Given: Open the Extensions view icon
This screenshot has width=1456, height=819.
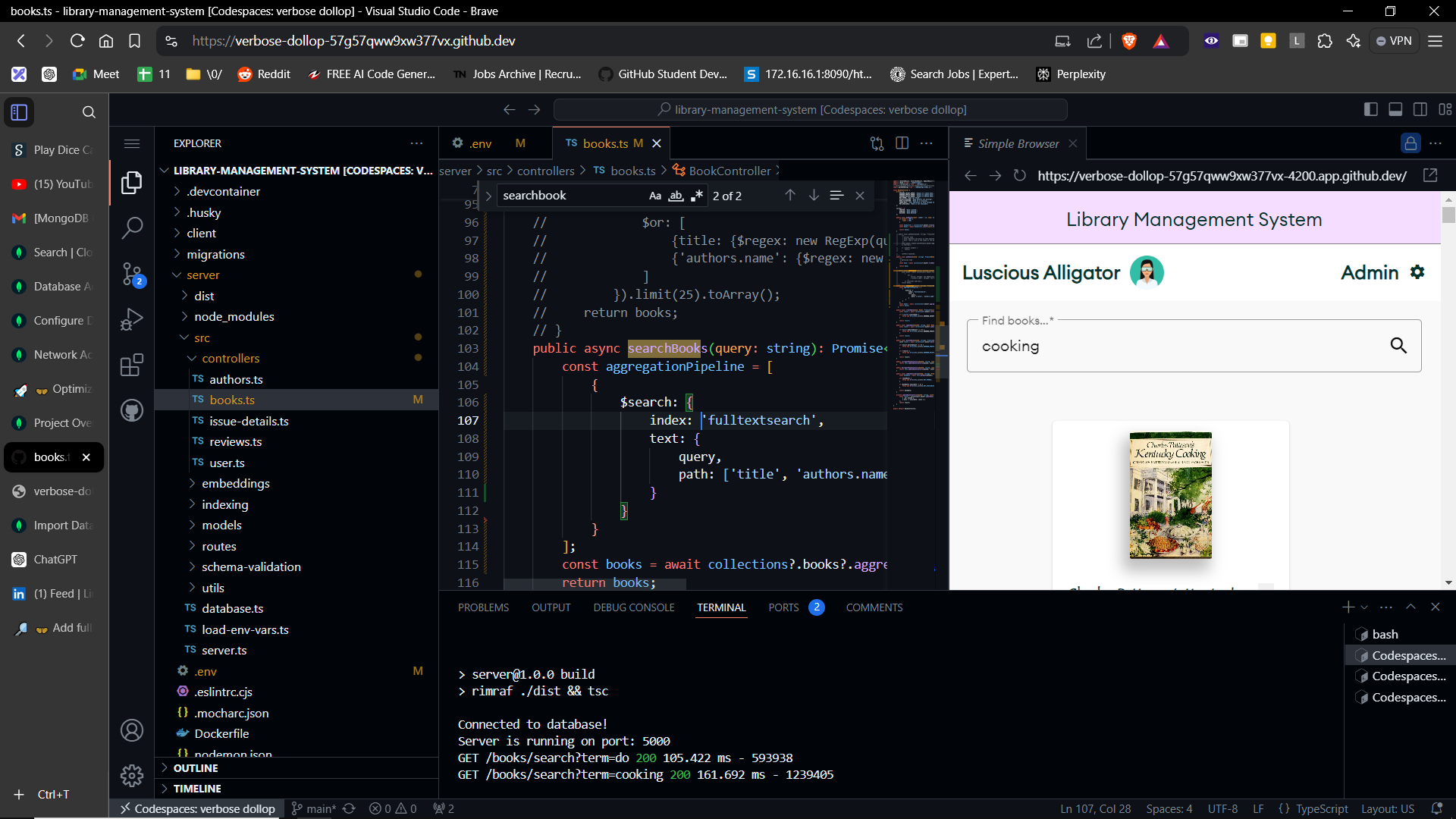Looking at the screenshot, I should pos(132,365).
